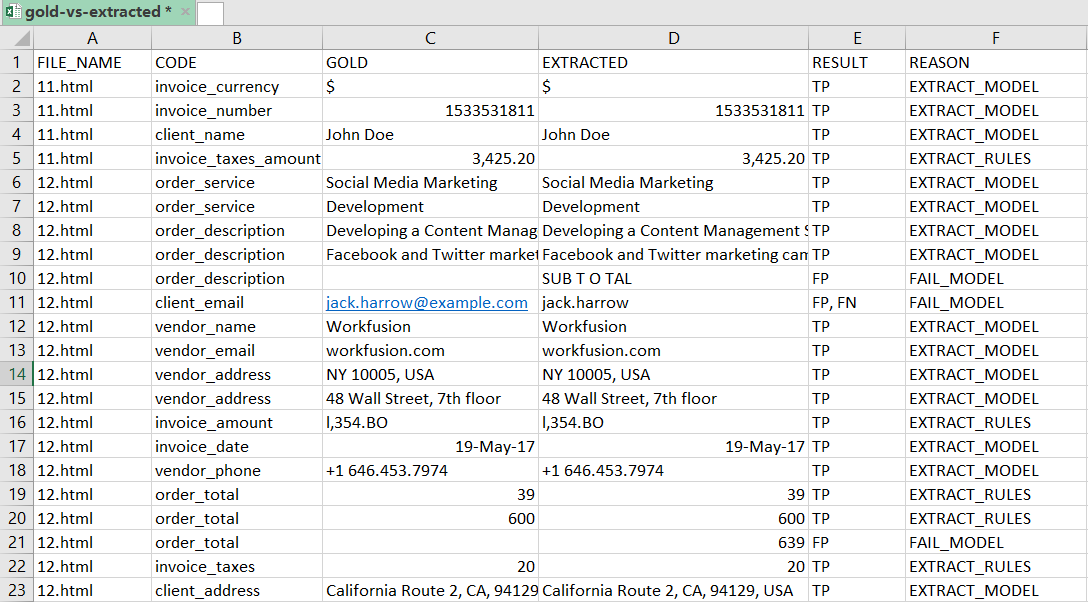Select GOLD cell 19-May-17
The image size is (1088, 602).
coord(430,447)
